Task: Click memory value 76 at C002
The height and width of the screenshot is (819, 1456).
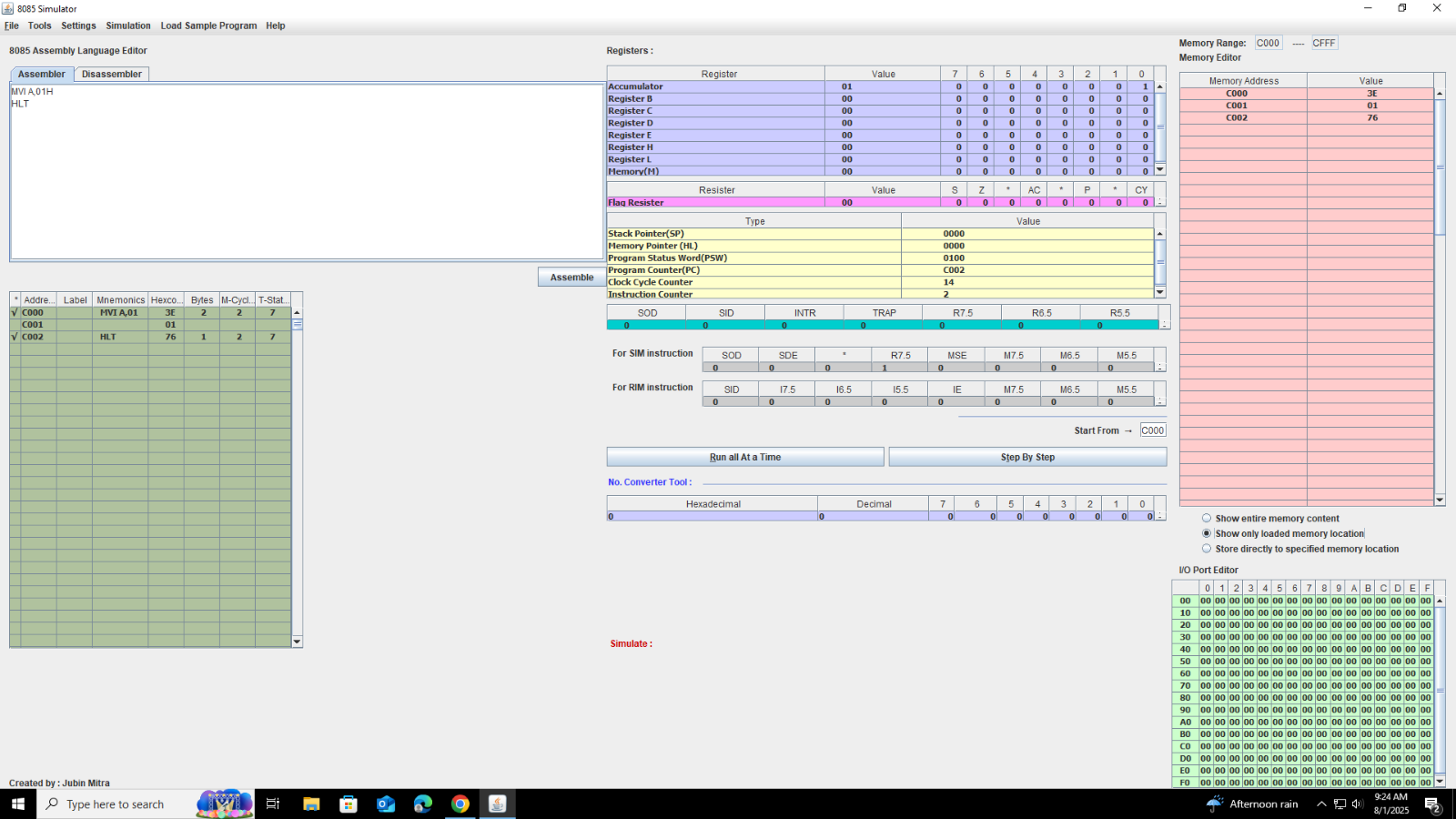Action: pos(1370,117)
